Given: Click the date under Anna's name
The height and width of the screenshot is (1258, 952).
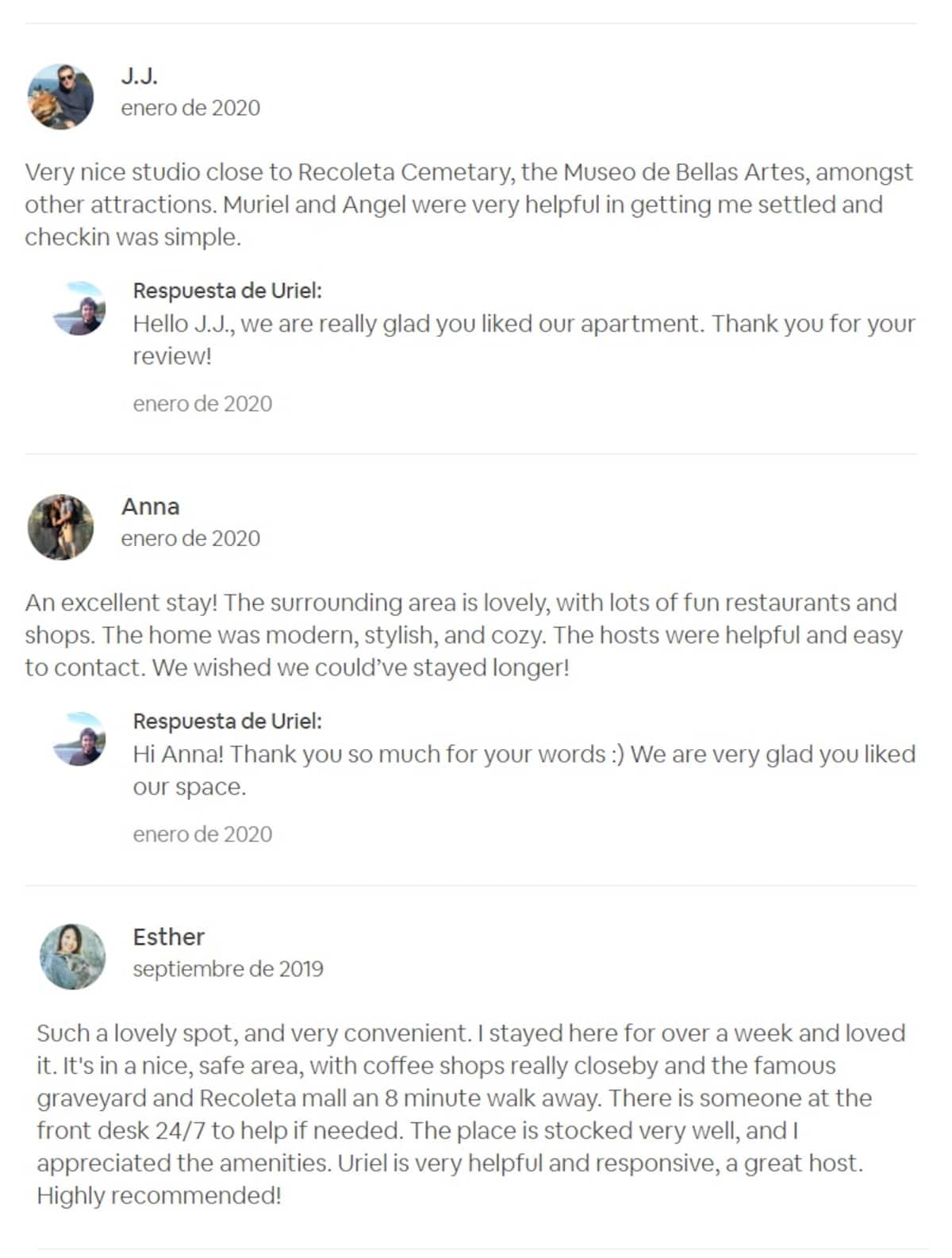Looking at the screenshot, I should click(x=190, y=538).
